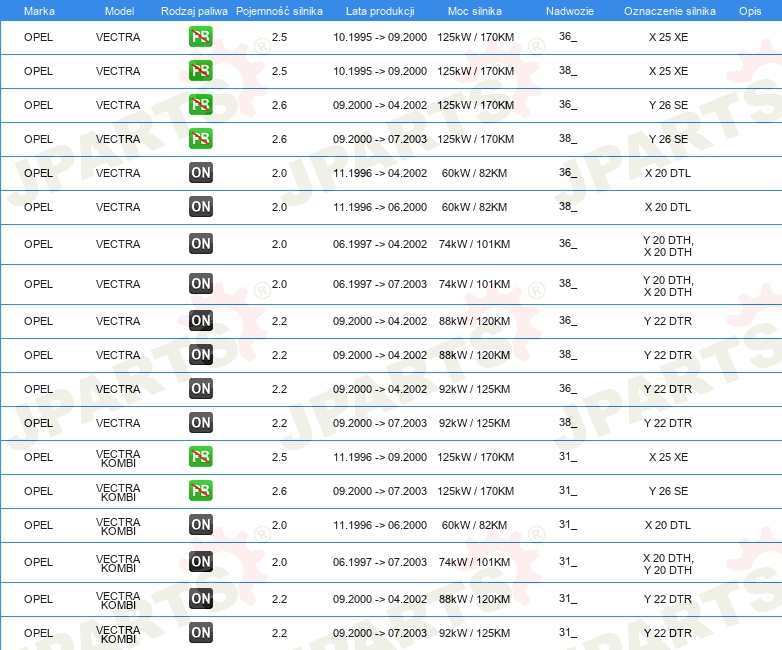
Task: Click Y 26 SE in the body 36_ row
Action: click(668, 105)
